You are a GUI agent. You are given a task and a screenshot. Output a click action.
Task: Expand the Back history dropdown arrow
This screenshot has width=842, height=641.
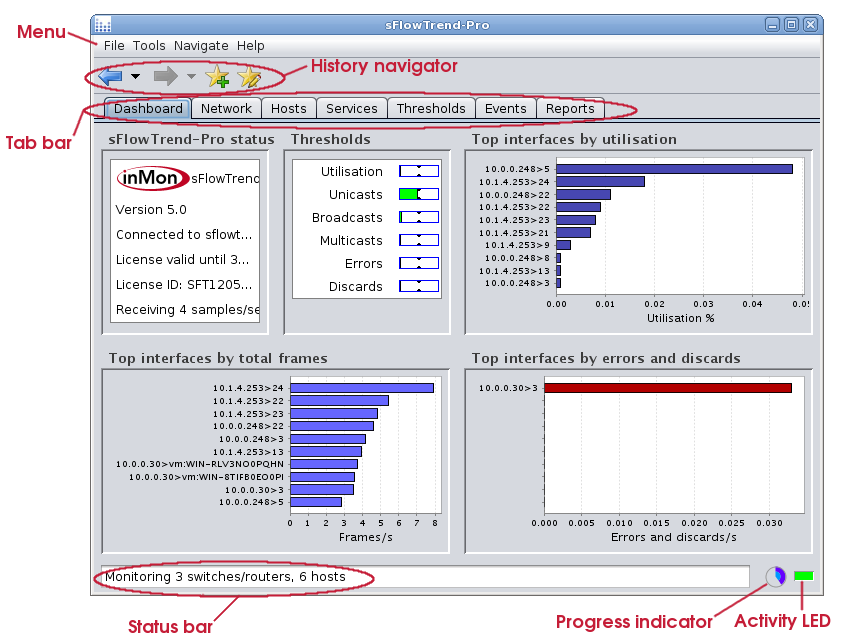[135, 76]
